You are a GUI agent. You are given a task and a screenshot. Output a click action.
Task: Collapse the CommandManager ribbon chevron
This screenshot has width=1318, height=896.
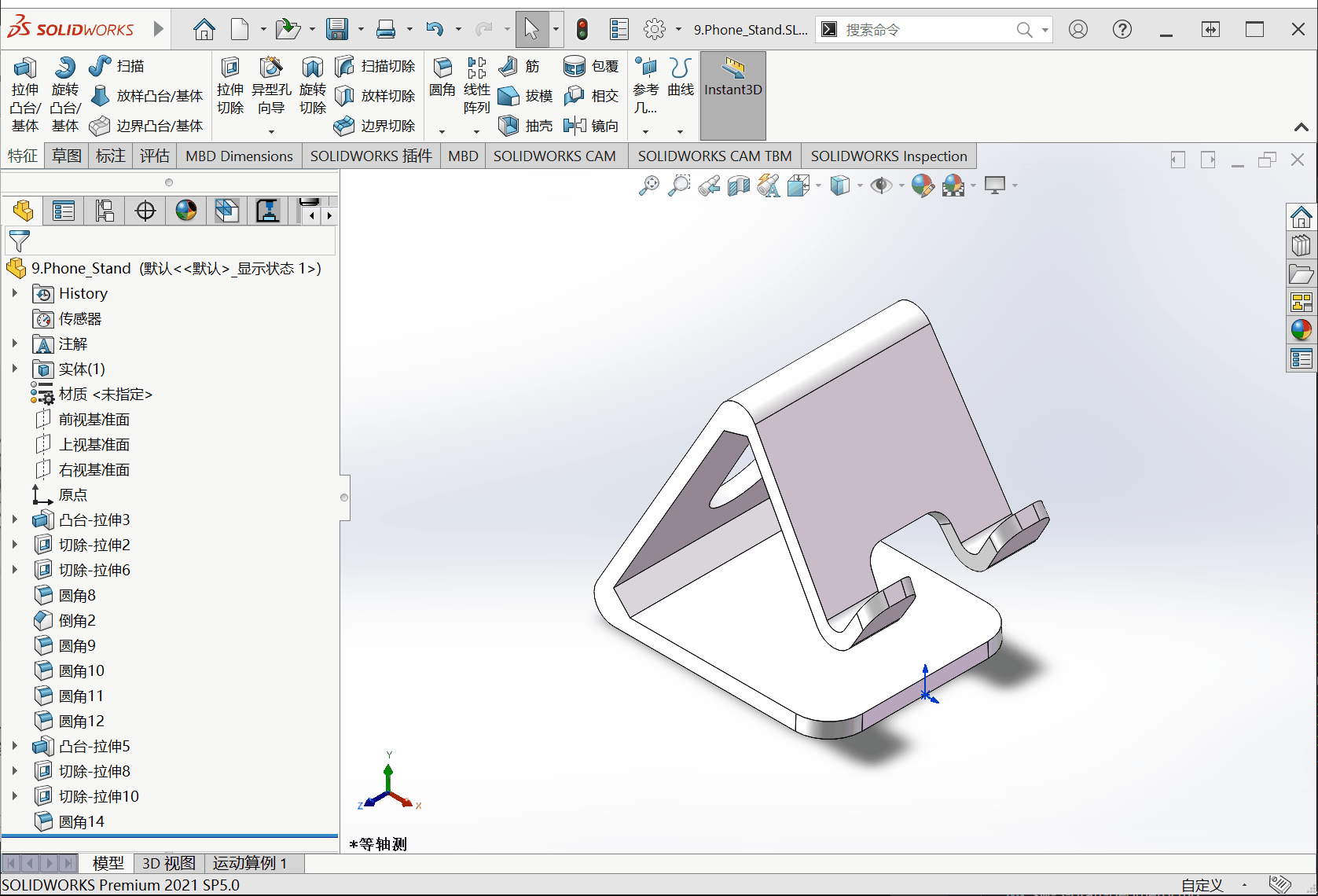point(1301,127)
